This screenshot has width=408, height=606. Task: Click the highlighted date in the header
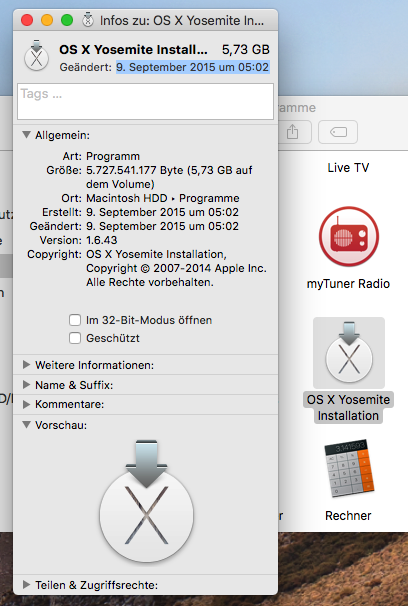193,67
